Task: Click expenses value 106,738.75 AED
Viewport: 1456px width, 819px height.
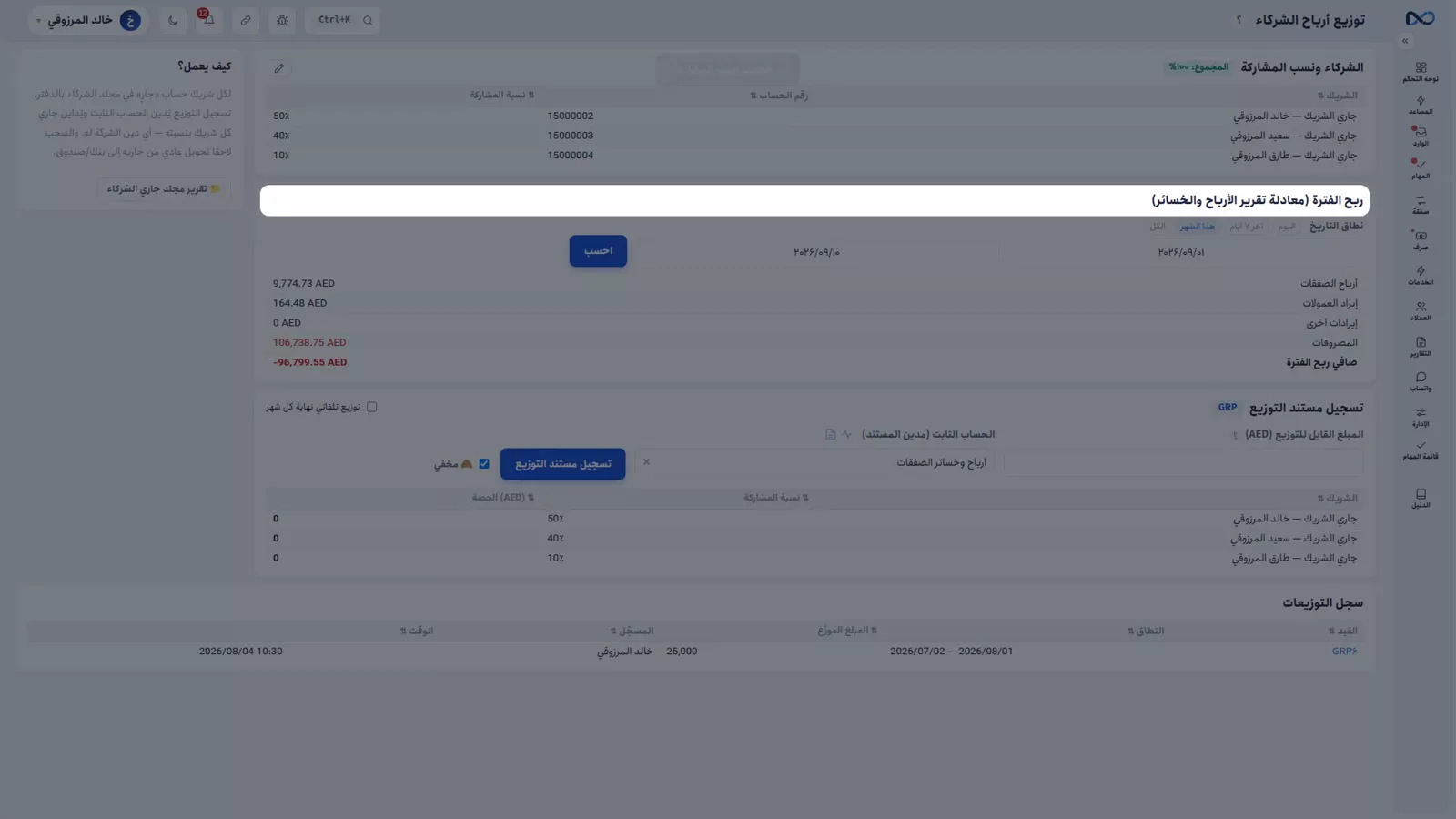Action: [309, 343]
